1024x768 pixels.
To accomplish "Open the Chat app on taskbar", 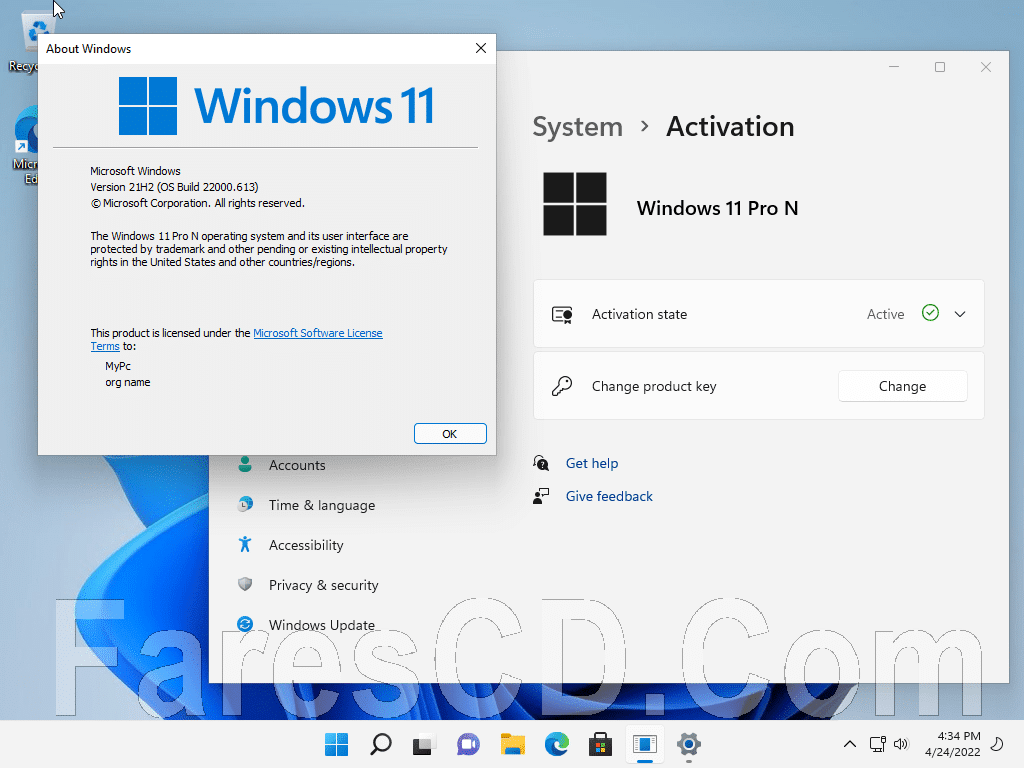I will pyautogui.click(x=468, y=744).
